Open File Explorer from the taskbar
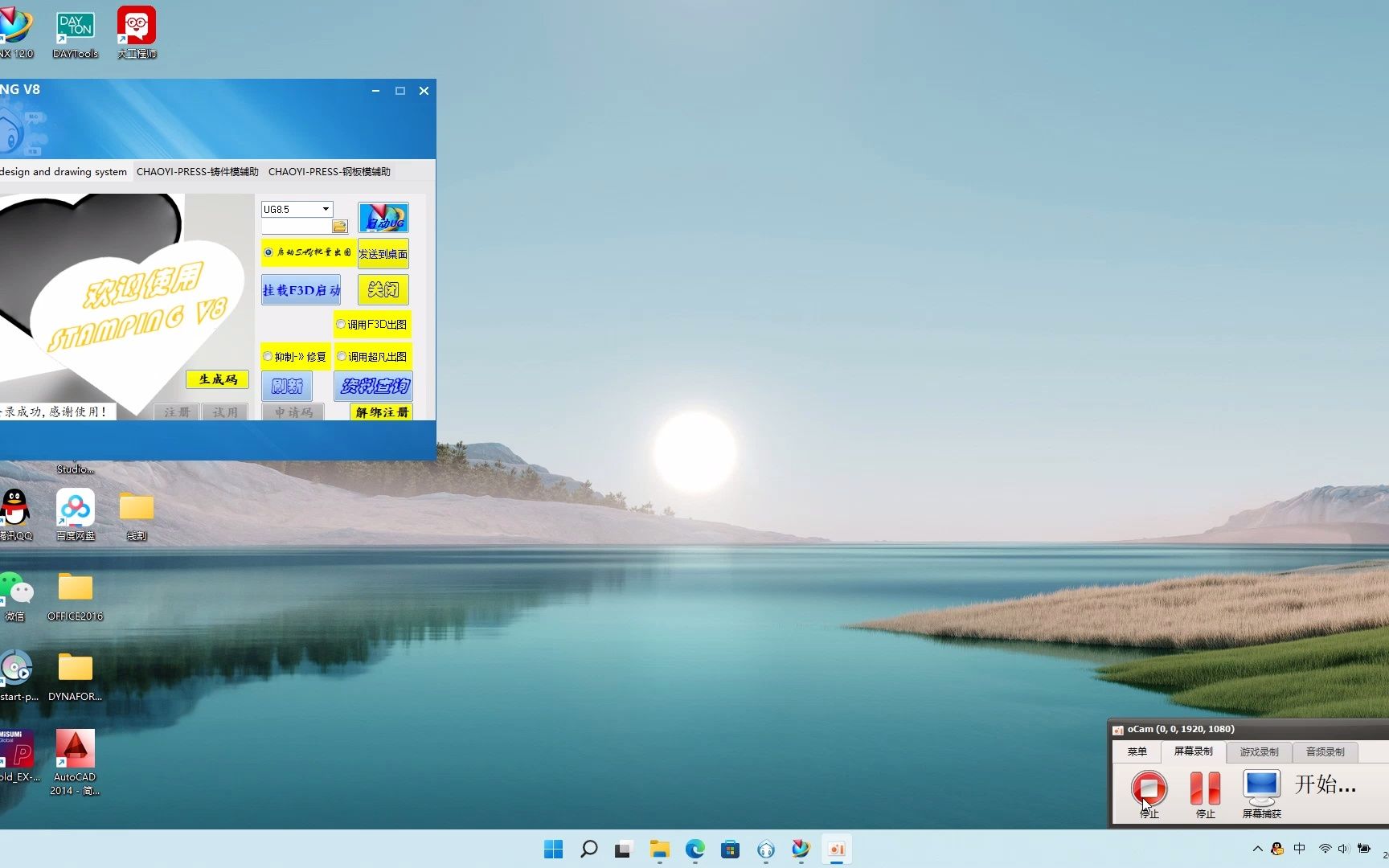 pyautogui.click(x=660, y=850)
